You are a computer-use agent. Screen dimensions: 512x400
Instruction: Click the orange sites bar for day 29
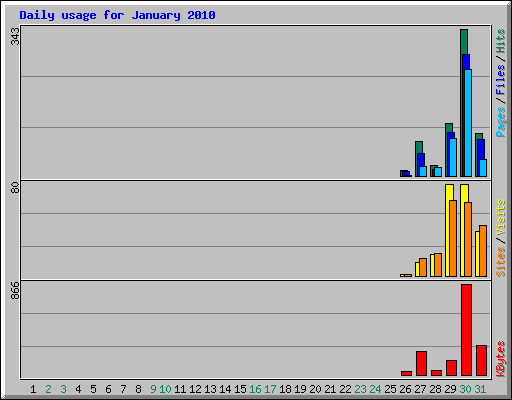(453, 238)
